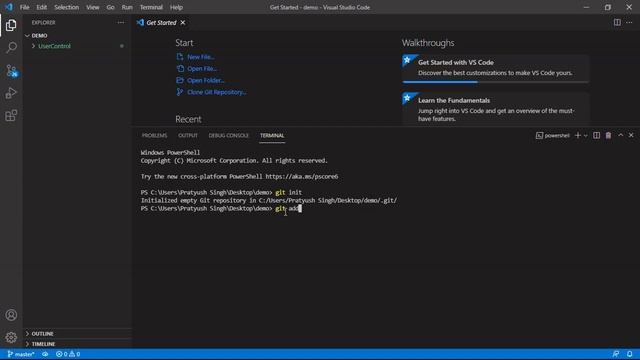Open Learn the Fundamentals walkthrough
The height and width of the screenshot is (360, 640).
tap(496, 109)
